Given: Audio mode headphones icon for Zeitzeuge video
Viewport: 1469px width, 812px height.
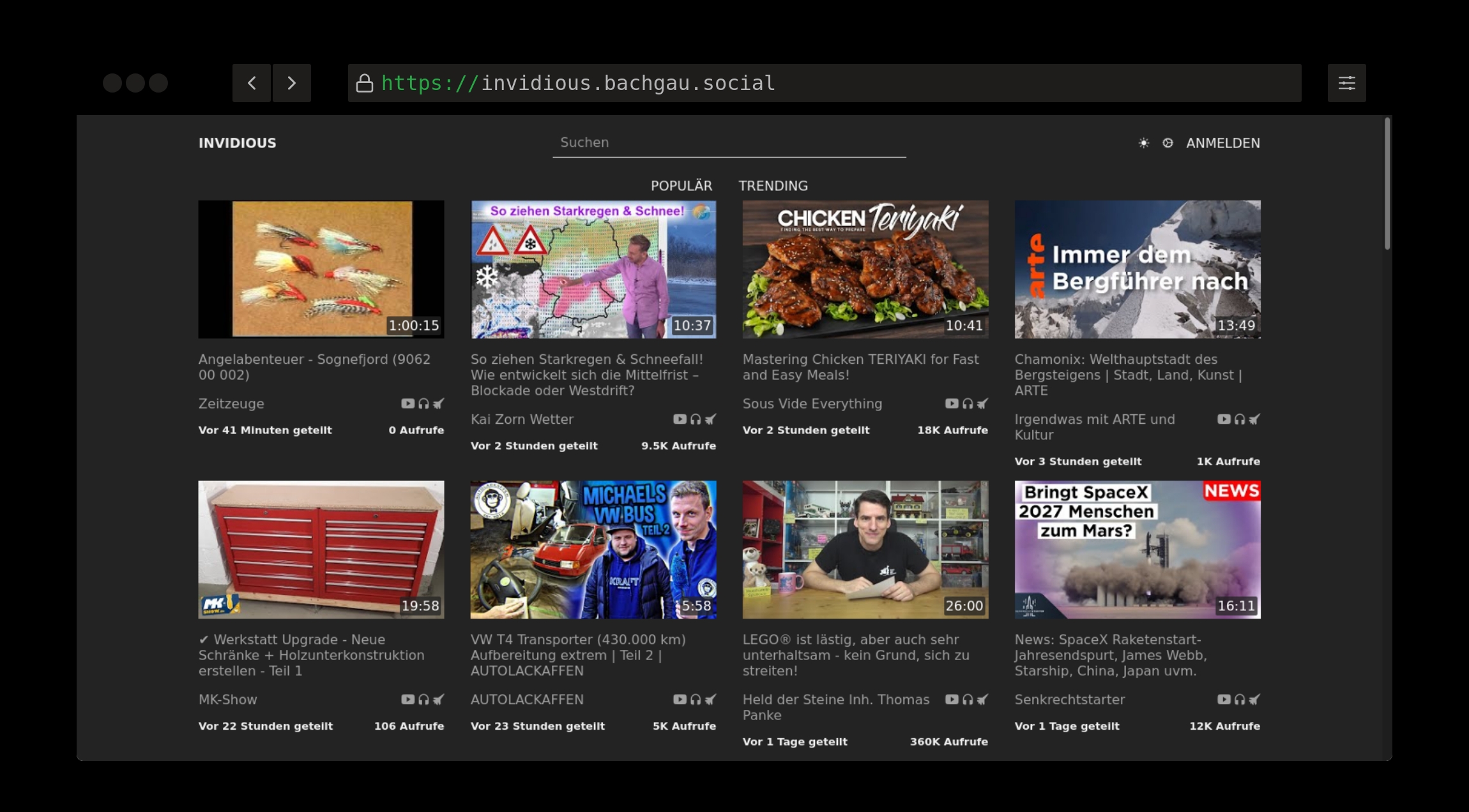Looking at the screenshot, I should click(423, 403).
